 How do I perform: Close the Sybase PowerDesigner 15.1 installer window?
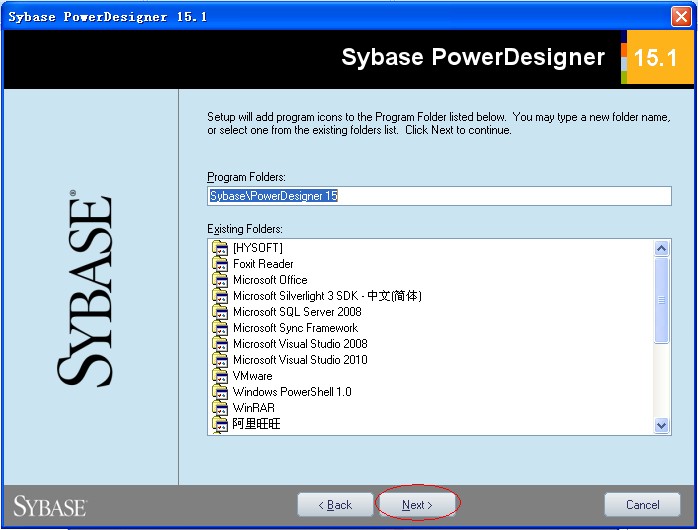(x=681, y=17)
